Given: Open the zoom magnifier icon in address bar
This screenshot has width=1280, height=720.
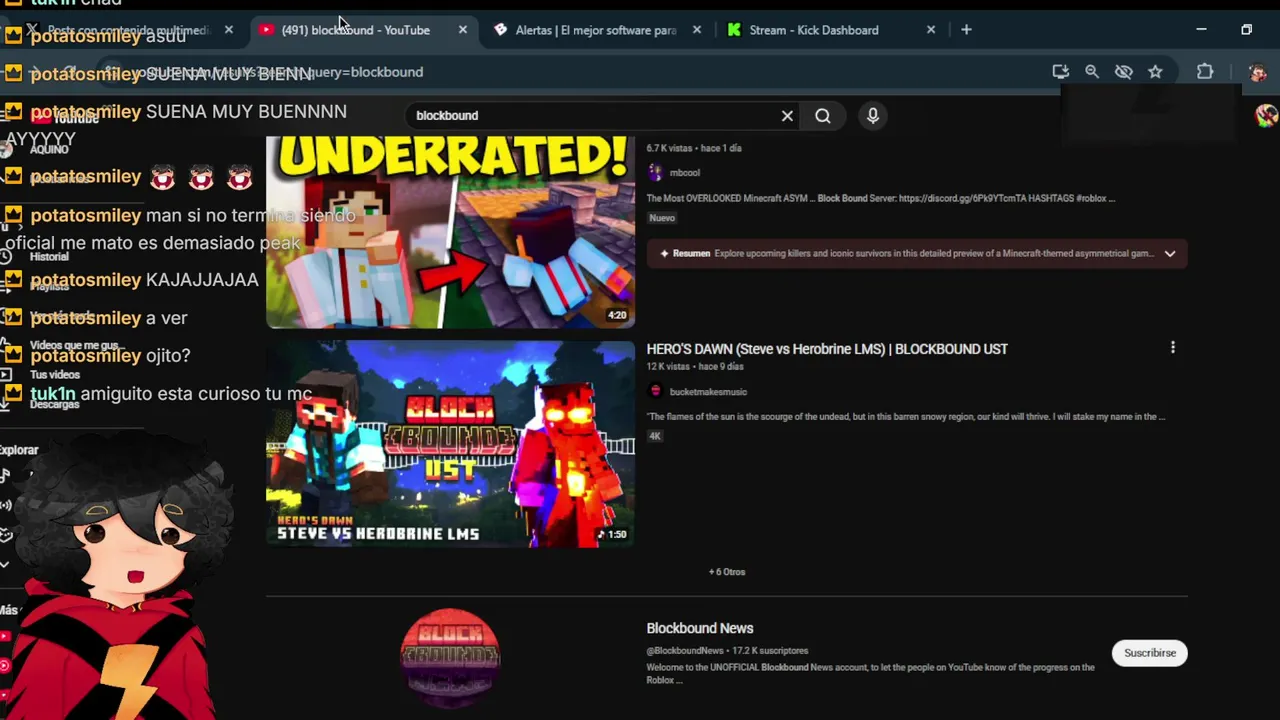Looking at the screenshot, I should (1092, 72).
